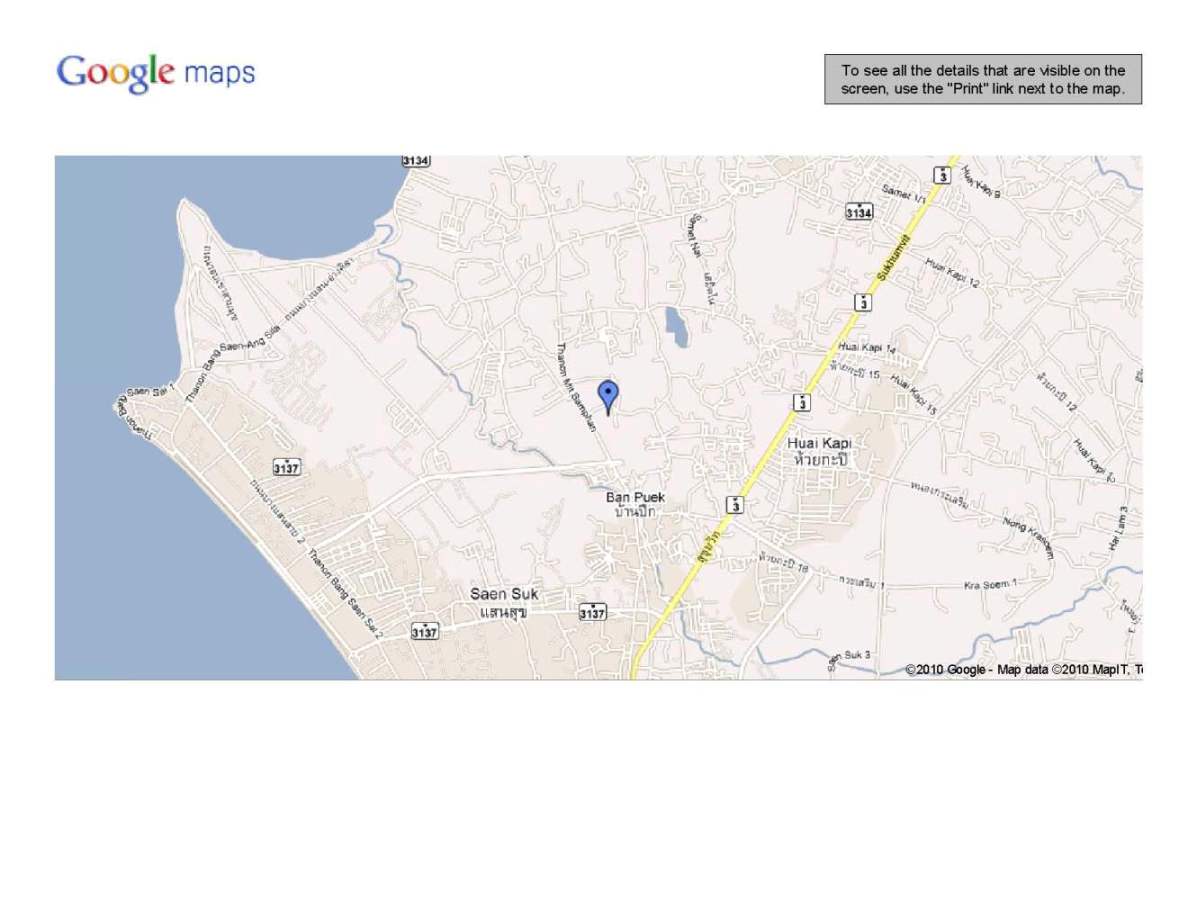This screenshot has width=1197, height=918.
Task: Select the Kra Soem 1 street label
Action: [x=990, y=585]
